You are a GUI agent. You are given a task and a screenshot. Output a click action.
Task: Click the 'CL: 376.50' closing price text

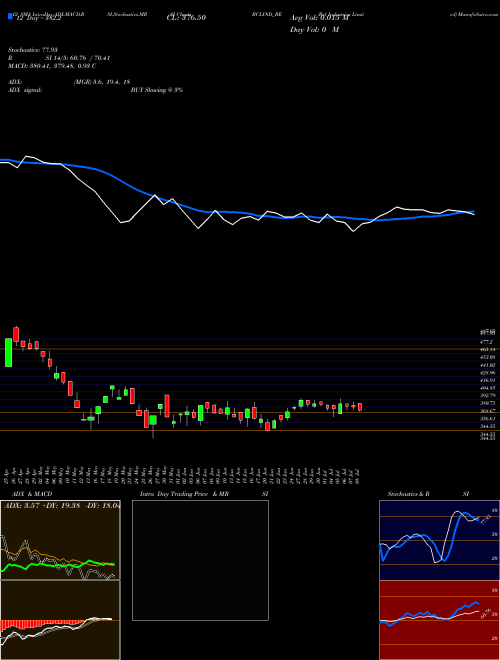[186, 18]
